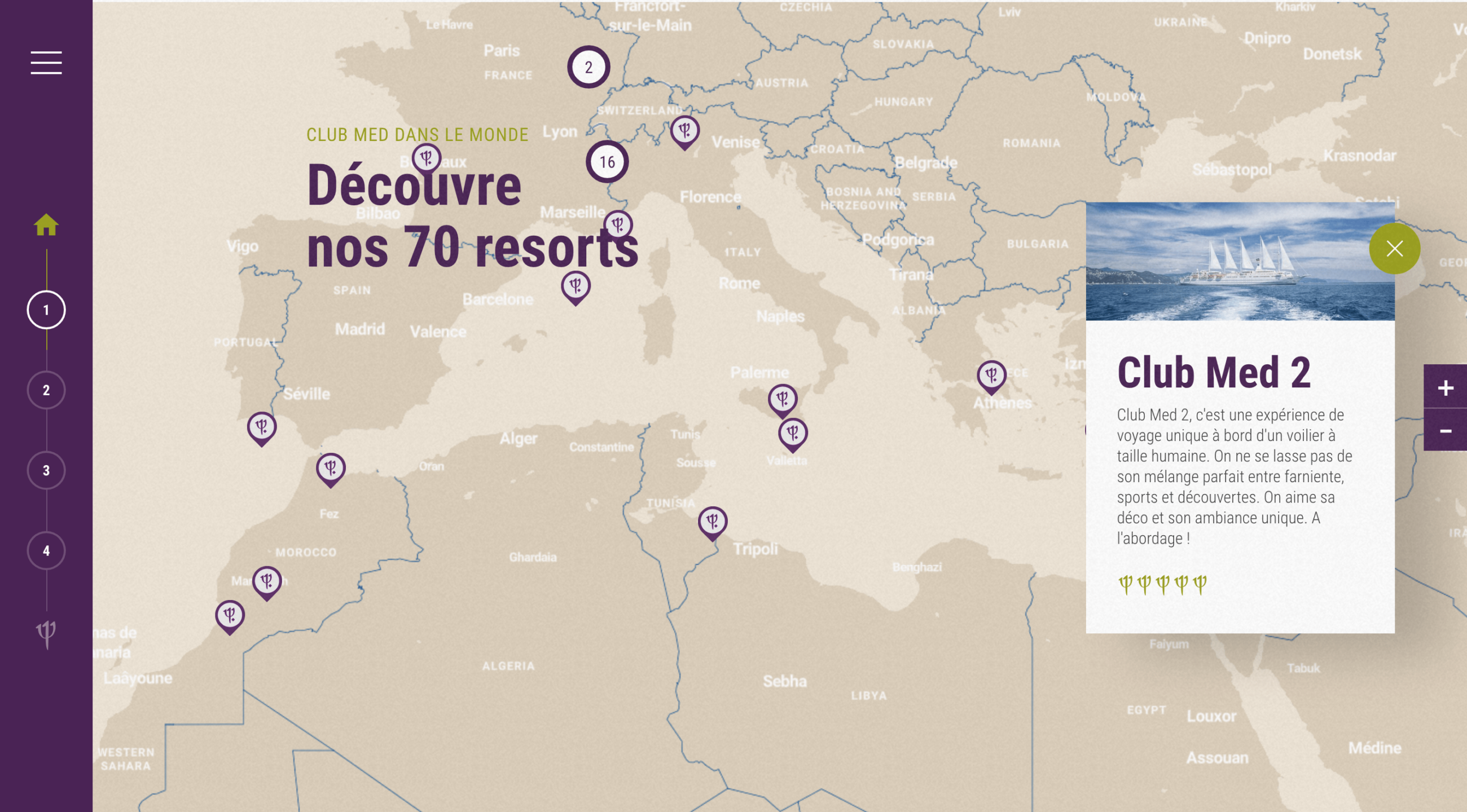
Task: Select the resort pin near Marseille coast
Action: [618, 227]
